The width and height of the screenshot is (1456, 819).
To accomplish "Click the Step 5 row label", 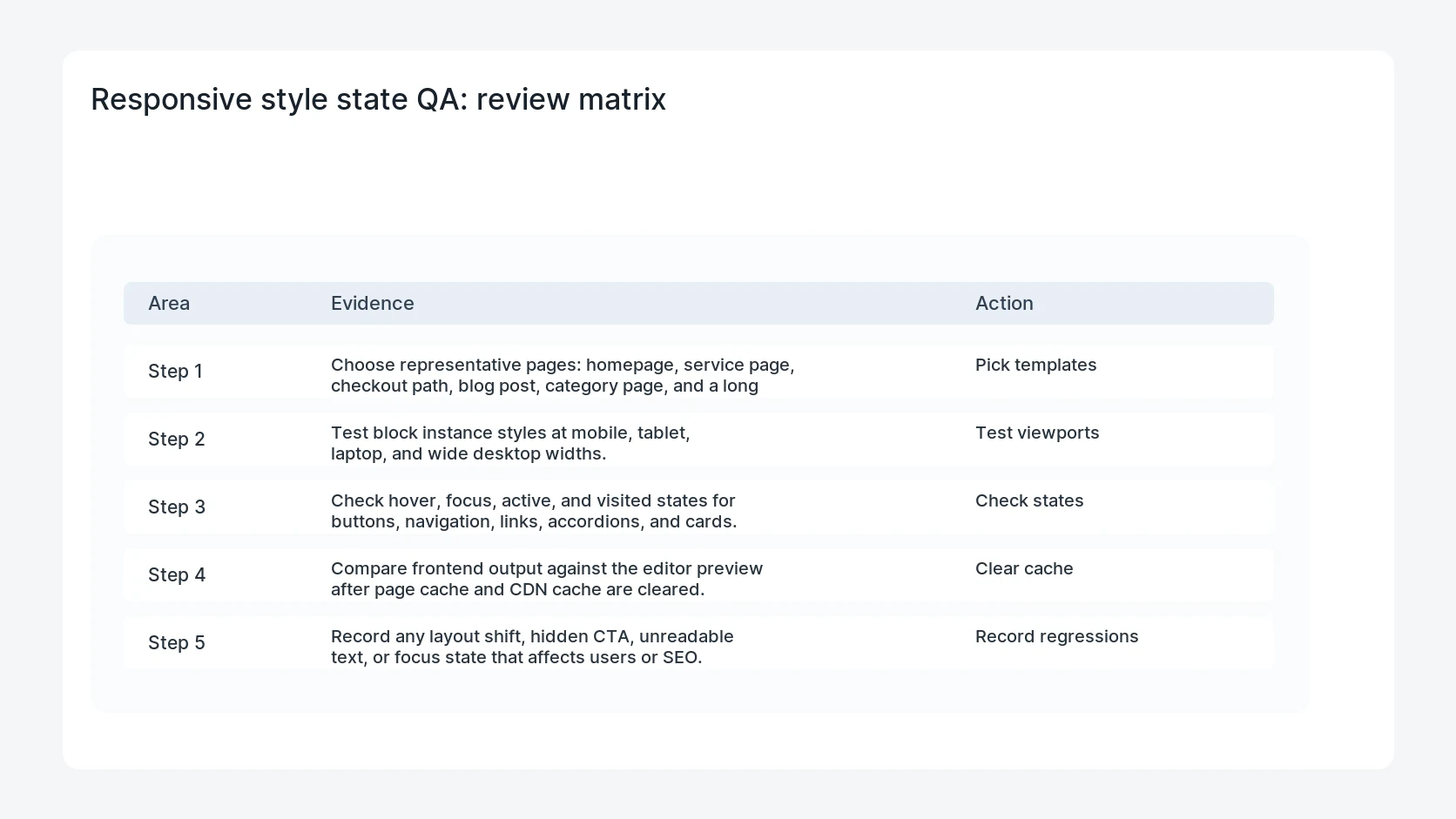I will [177, 642].
